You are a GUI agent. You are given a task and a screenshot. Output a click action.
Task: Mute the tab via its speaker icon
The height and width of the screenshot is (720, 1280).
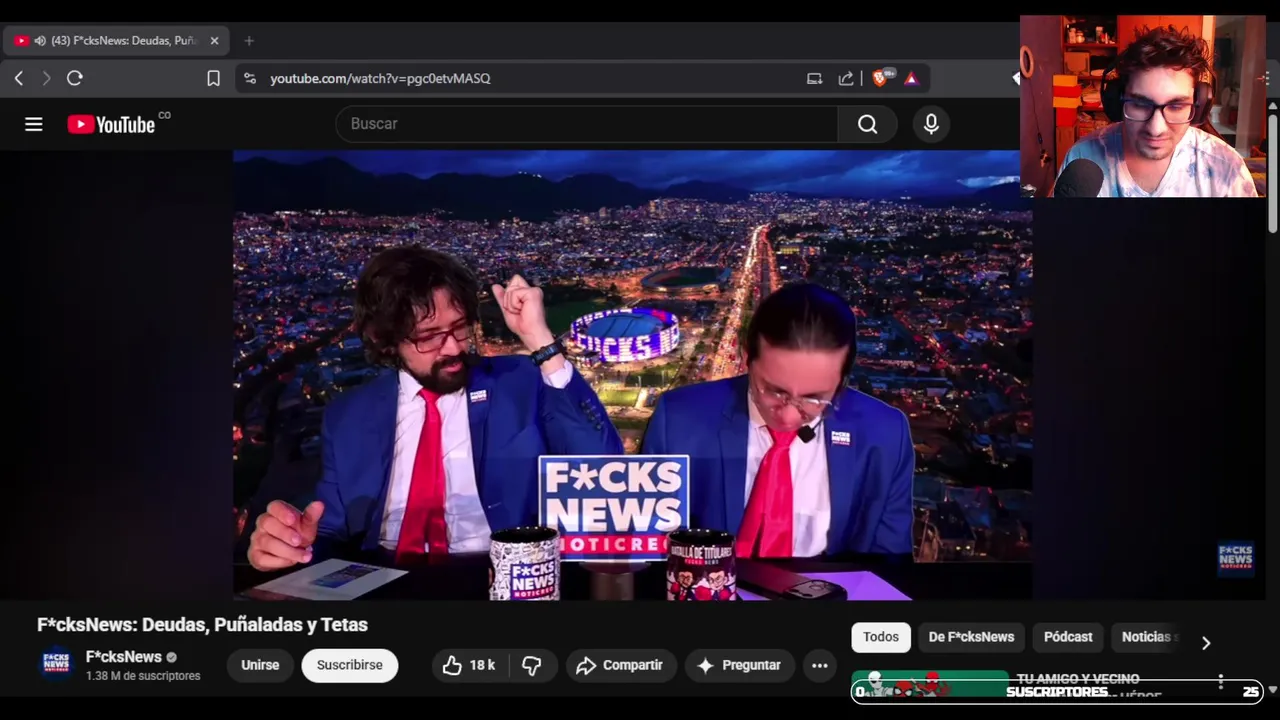click(40, 41)
